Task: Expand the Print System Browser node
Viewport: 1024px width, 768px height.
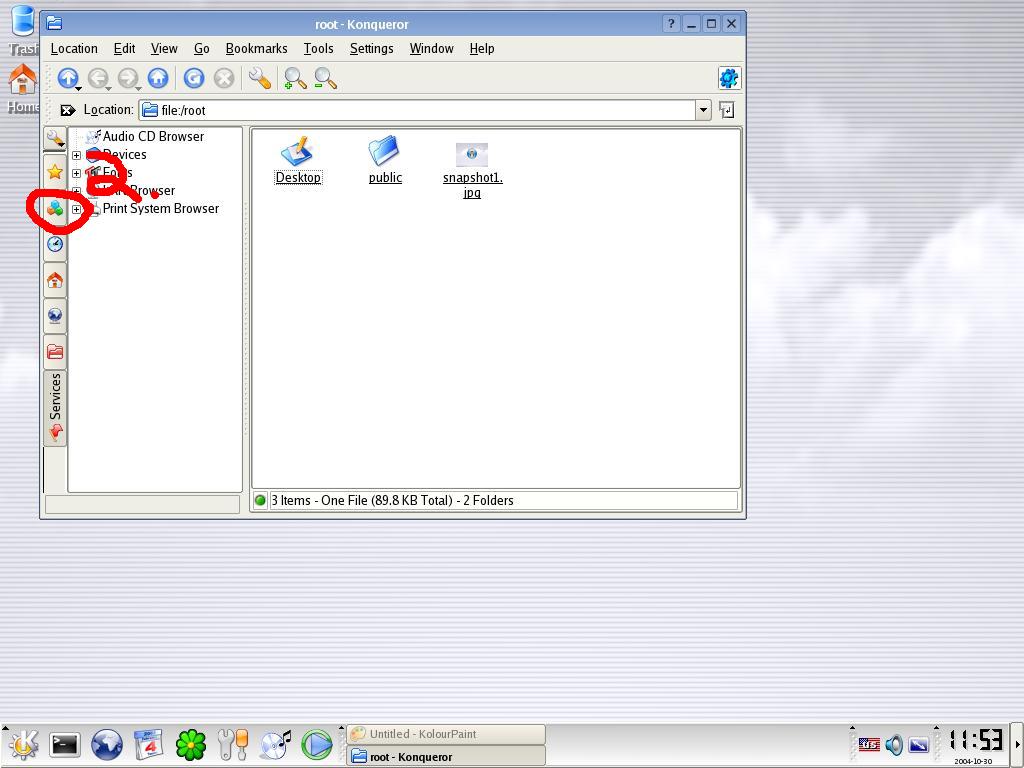Action: pyautogui.click(x=76, y=209)
